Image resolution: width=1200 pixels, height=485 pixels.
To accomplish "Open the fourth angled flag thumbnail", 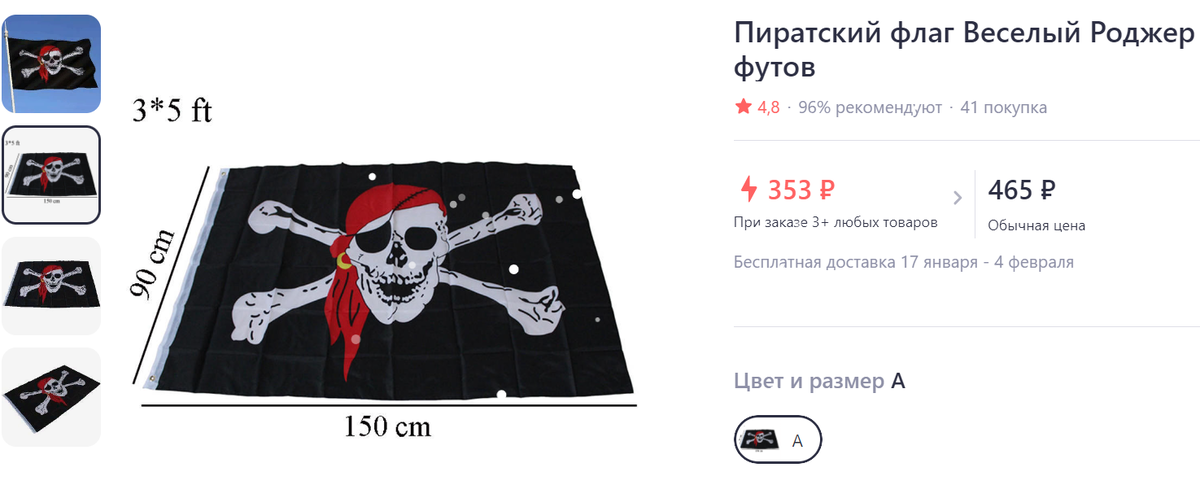I will [51, 396].
